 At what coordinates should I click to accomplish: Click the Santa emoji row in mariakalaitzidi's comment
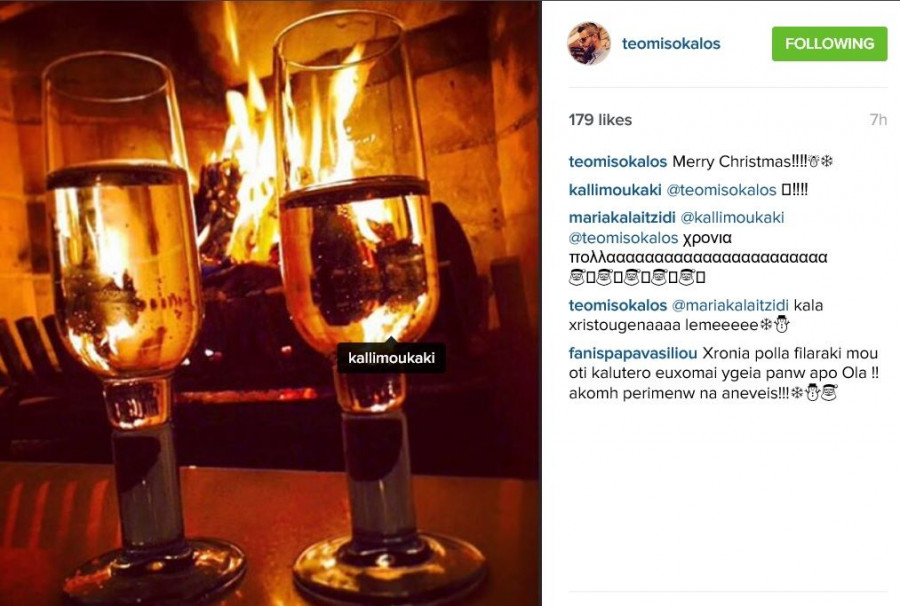pos(637,278)
